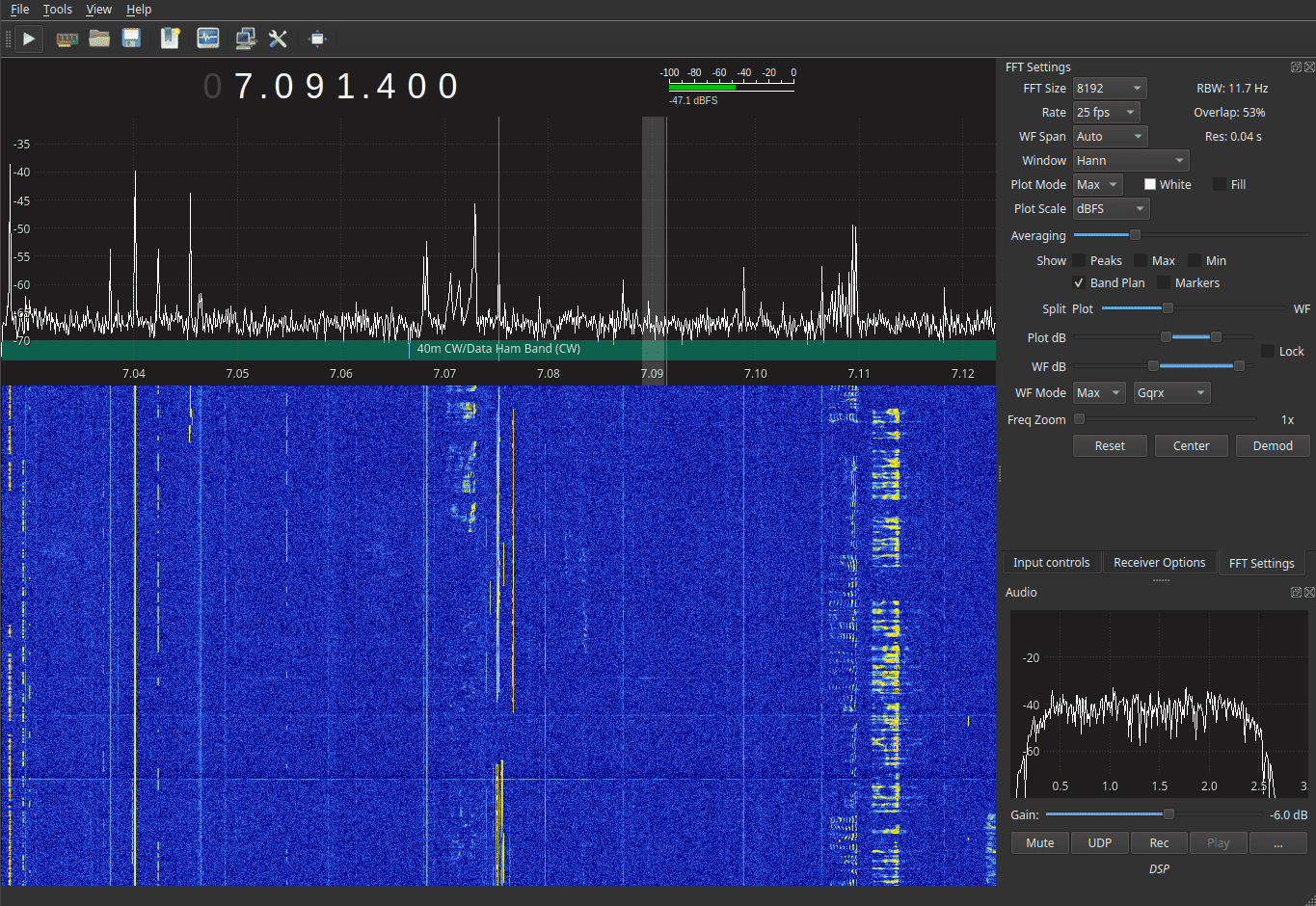Open the Configure I/O devices icon
Viewport: 1316px width, 906px height.
pyautogui.click(x=67, y=39)
